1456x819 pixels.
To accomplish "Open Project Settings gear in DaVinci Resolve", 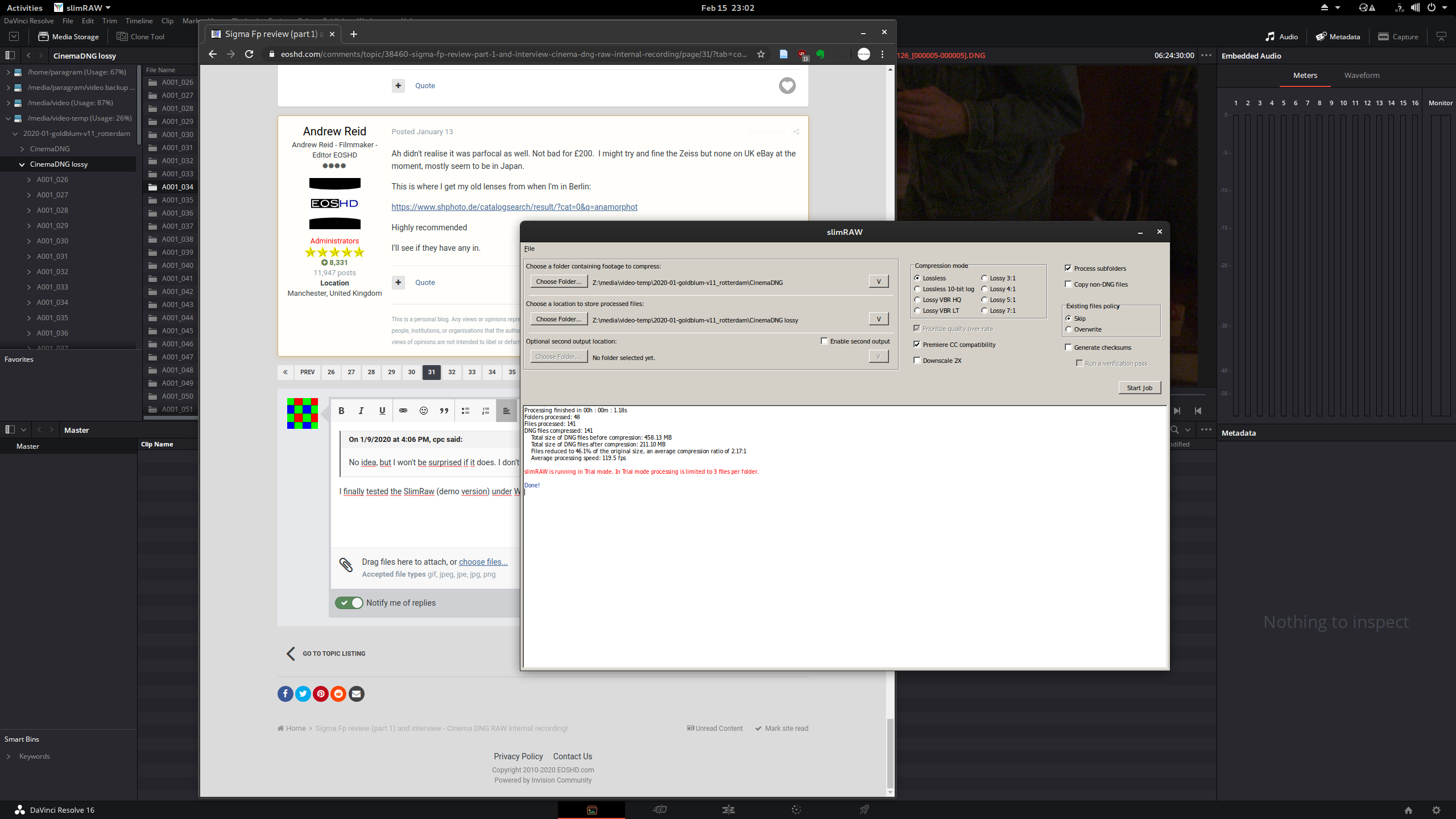I will click(x=1437, y=810).
